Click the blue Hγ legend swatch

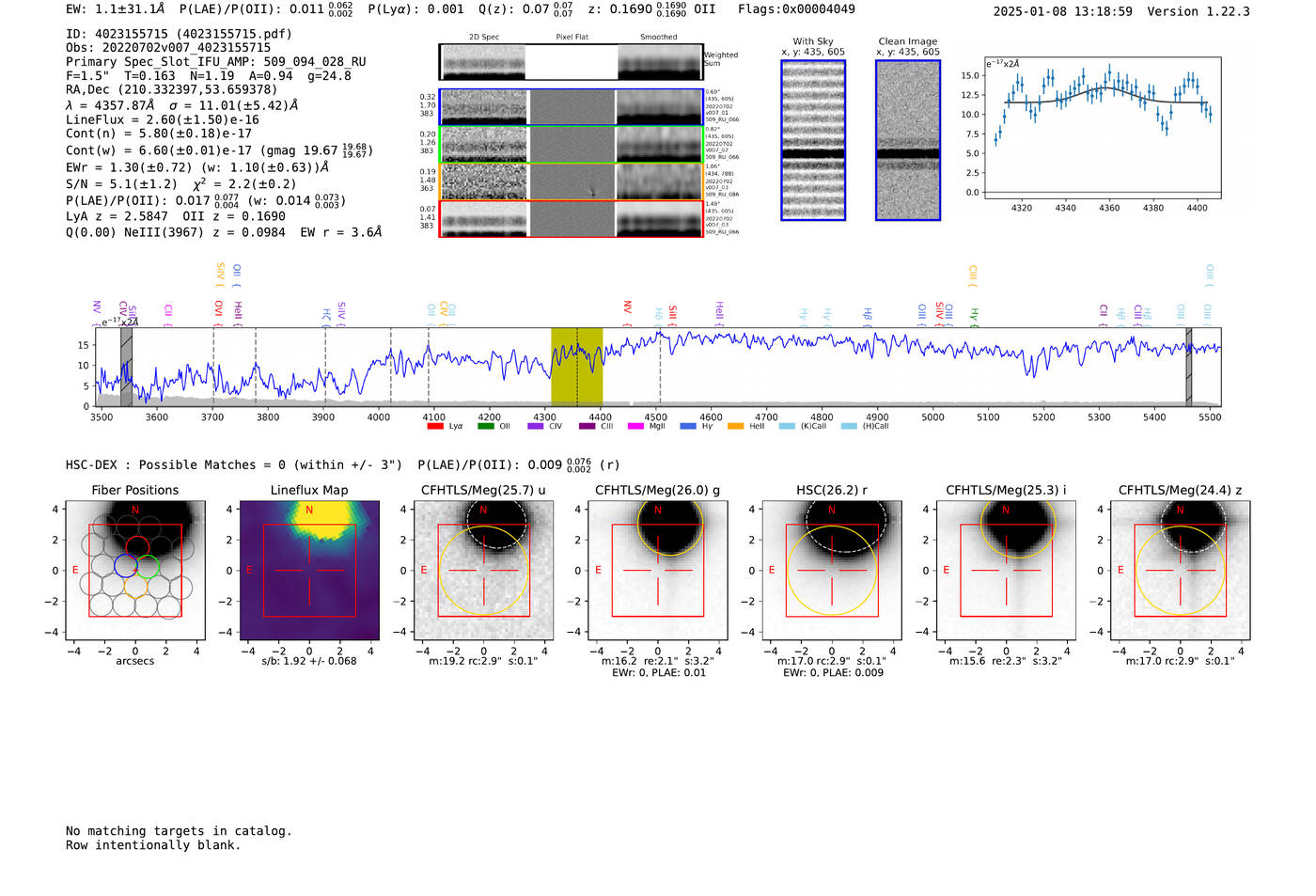[x=688, y=426]
